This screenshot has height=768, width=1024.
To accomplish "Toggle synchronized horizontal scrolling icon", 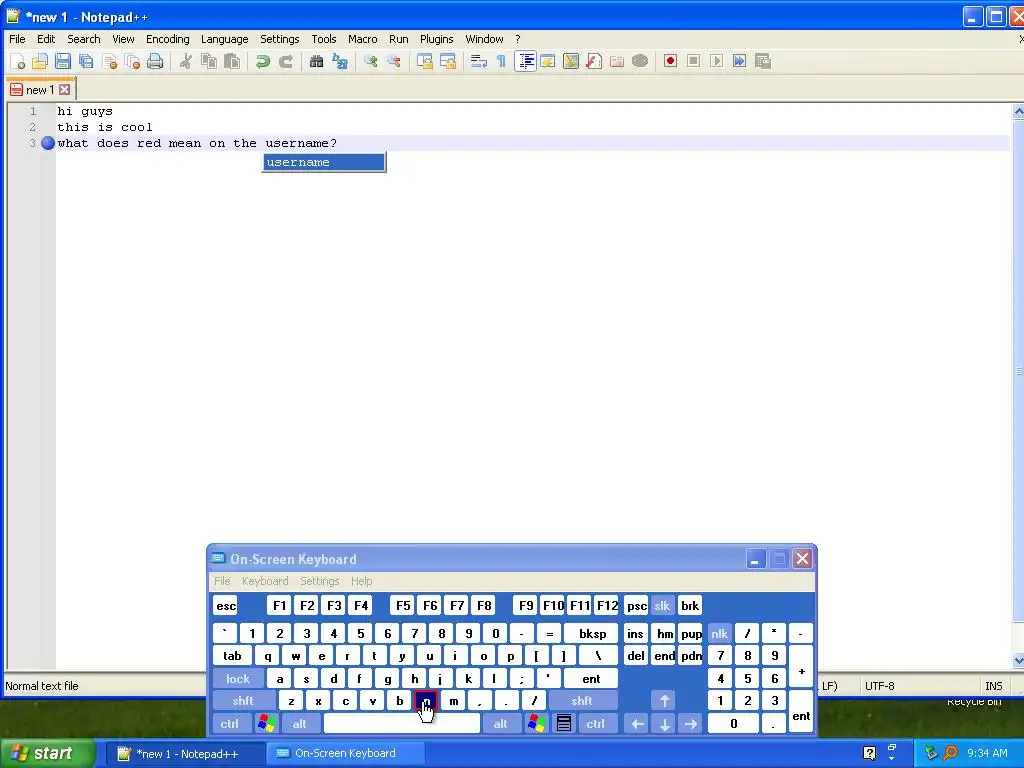I will coord(448,61).
